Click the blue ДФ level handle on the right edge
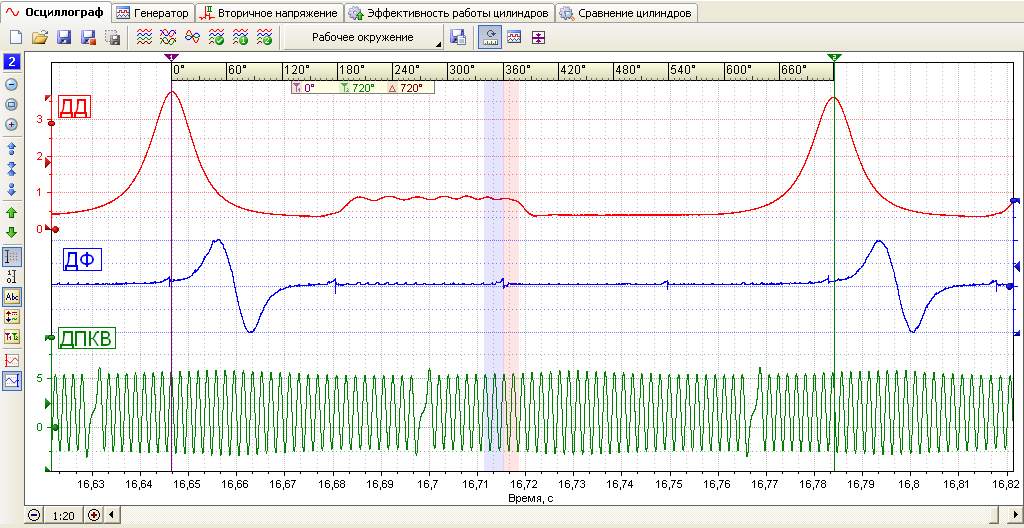1024x528 pixels. pyautogui.click(x=1010, y=286)
